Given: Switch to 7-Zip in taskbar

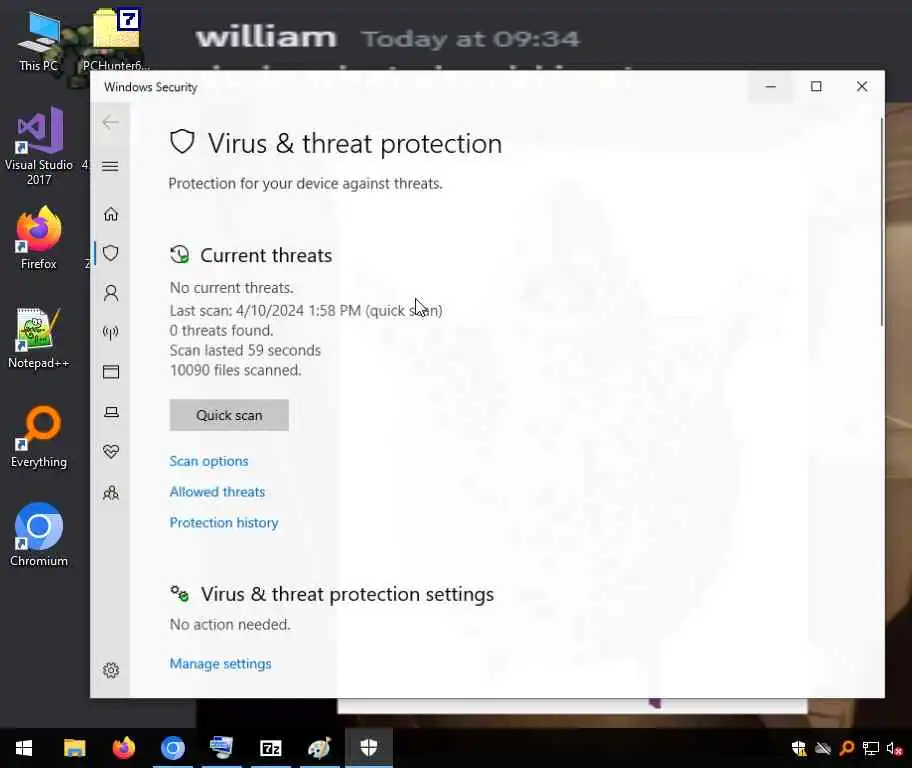Looking at the screenshot, I should 270,748.
